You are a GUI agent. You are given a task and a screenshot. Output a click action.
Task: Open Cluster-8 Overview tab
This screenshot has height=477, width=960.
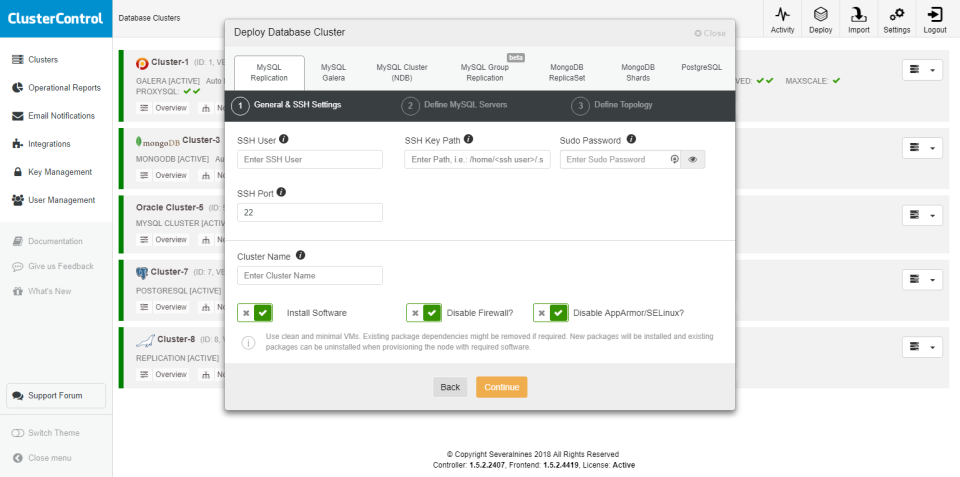pyautogui.click(x=163, y=375)
